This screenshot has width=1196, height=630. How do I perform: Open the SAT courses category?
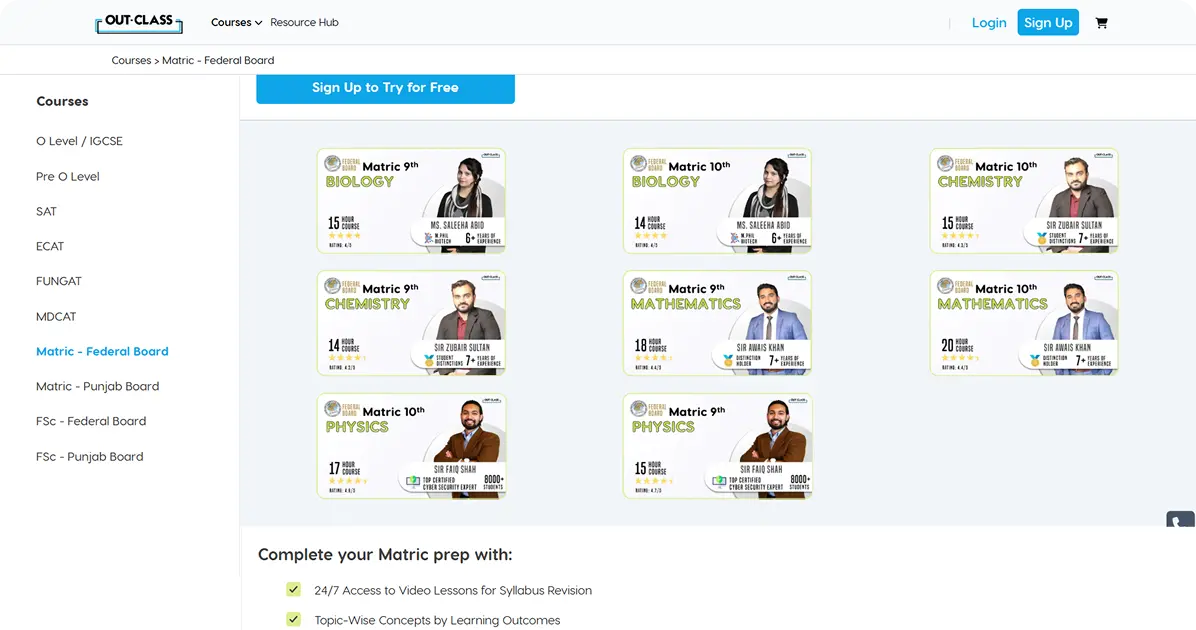pos(47,211)
